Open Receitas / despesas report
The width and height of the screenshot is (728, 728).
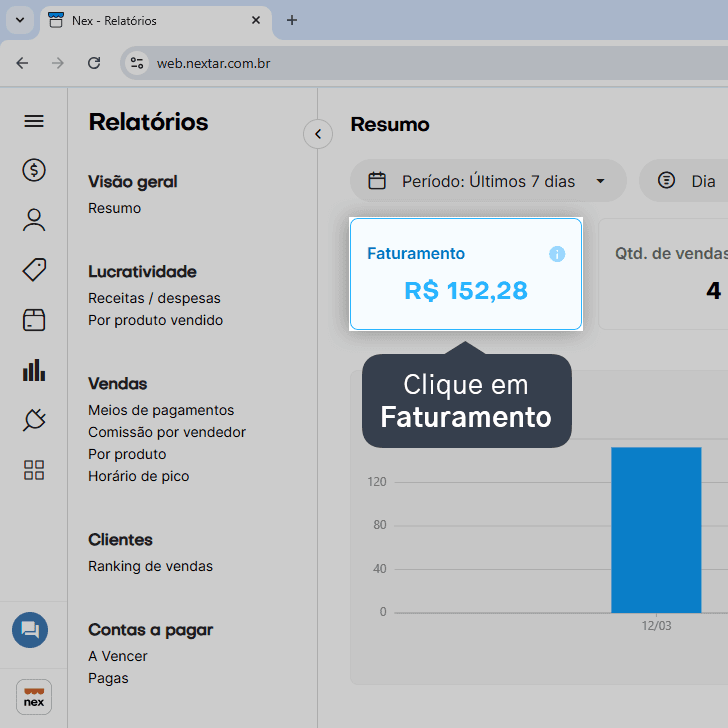point(154,298)
